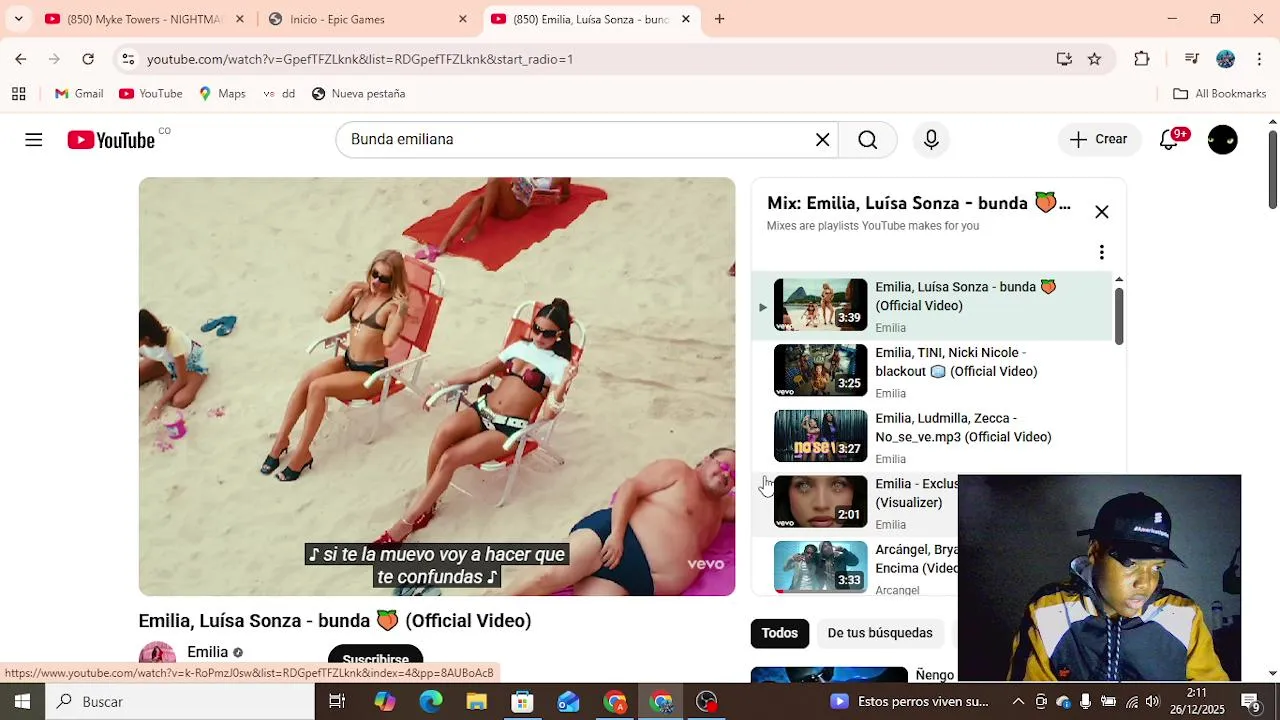Select the 'De tus búsquedas' chip

880,633
